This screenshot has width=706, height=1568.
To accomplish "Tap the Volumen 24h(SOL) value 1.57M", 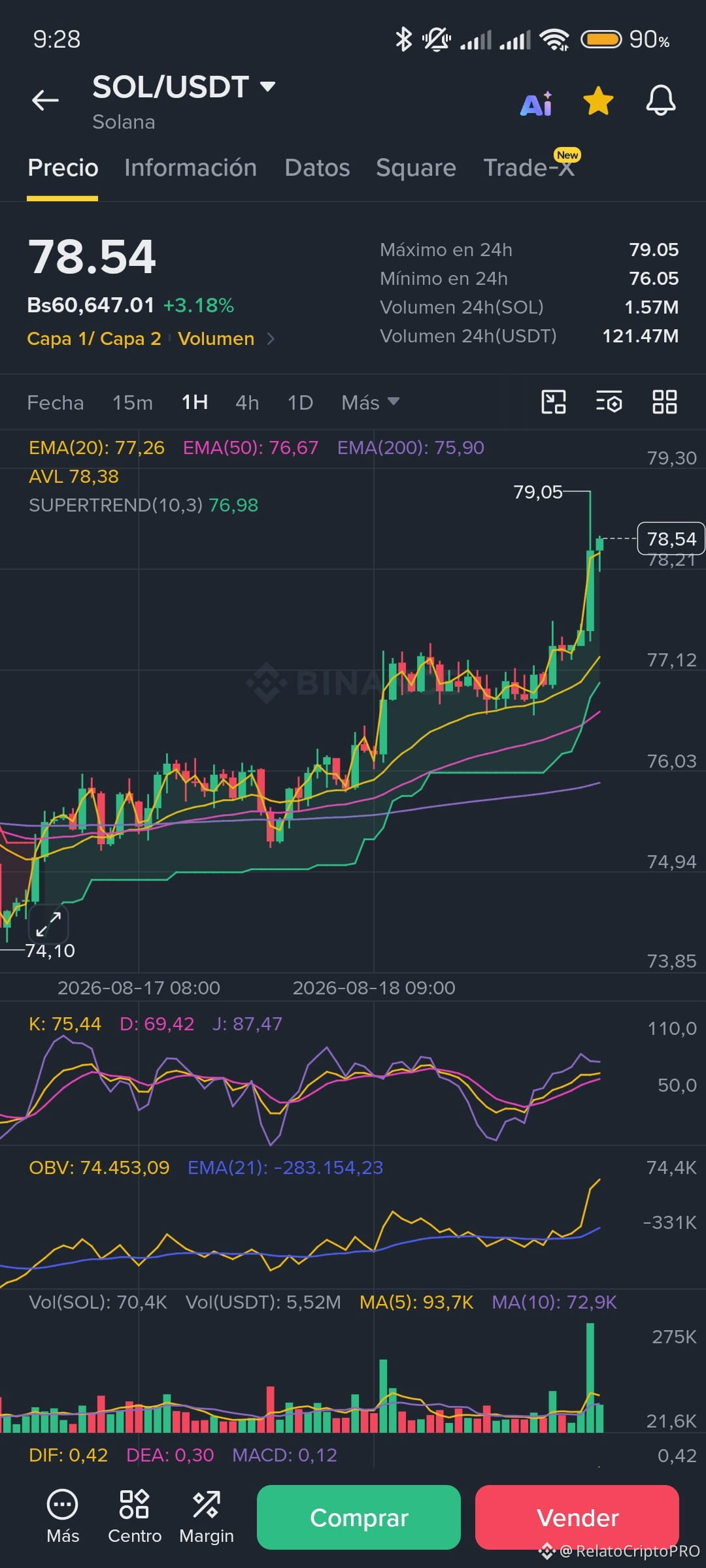I will 652,307.
